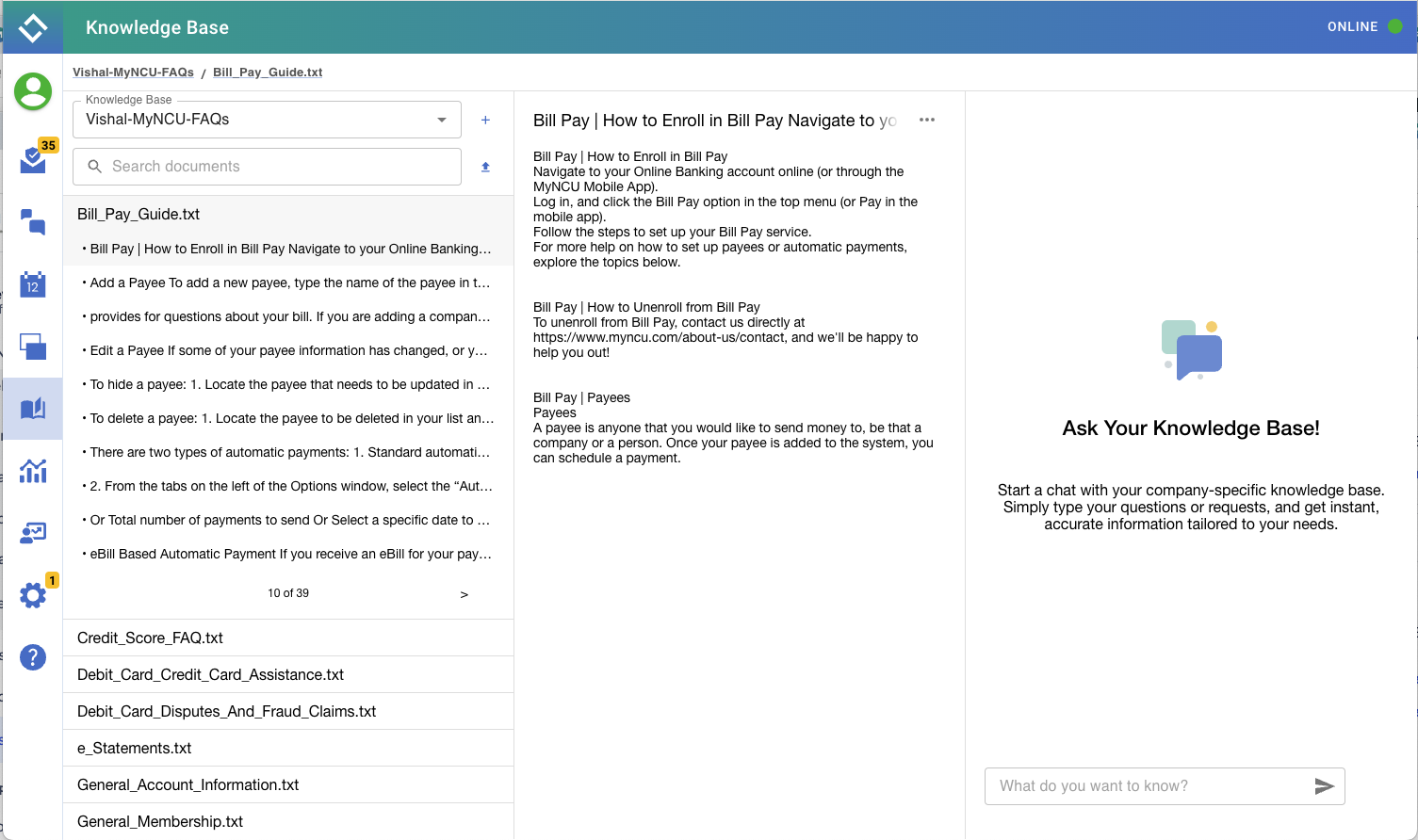Select the 'Add a Payee' chunk
This screenshot has height=840, width=1418.
pyautogui.click(x=289, y=283)
